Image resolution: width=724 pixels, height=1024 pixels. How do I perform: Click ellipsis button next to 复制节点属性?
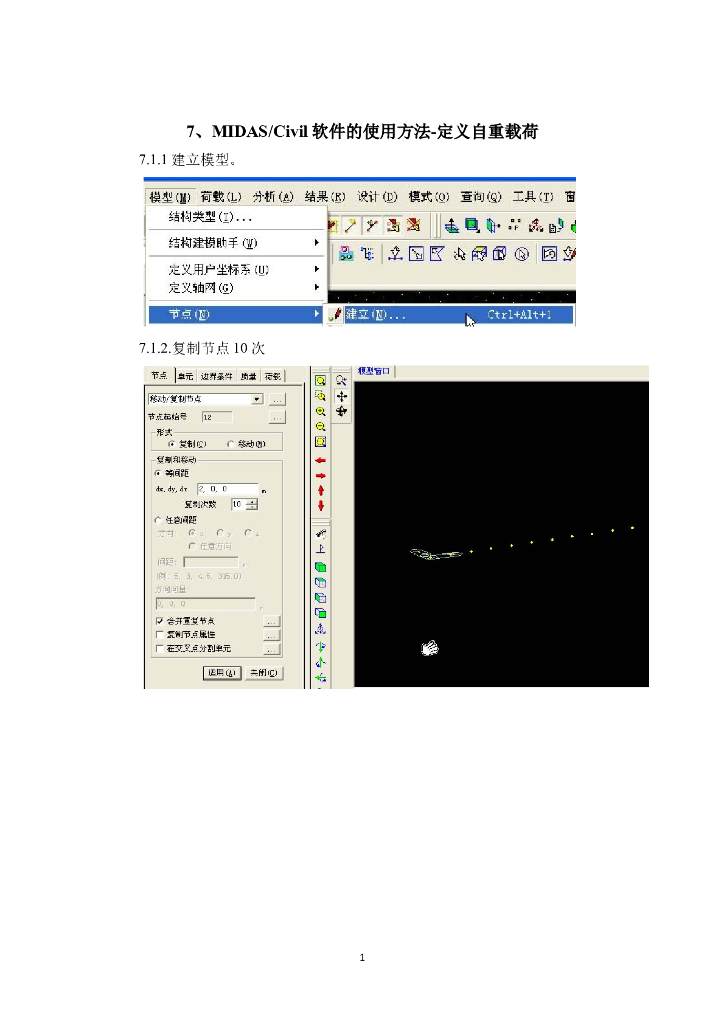(x=272, y=635)
